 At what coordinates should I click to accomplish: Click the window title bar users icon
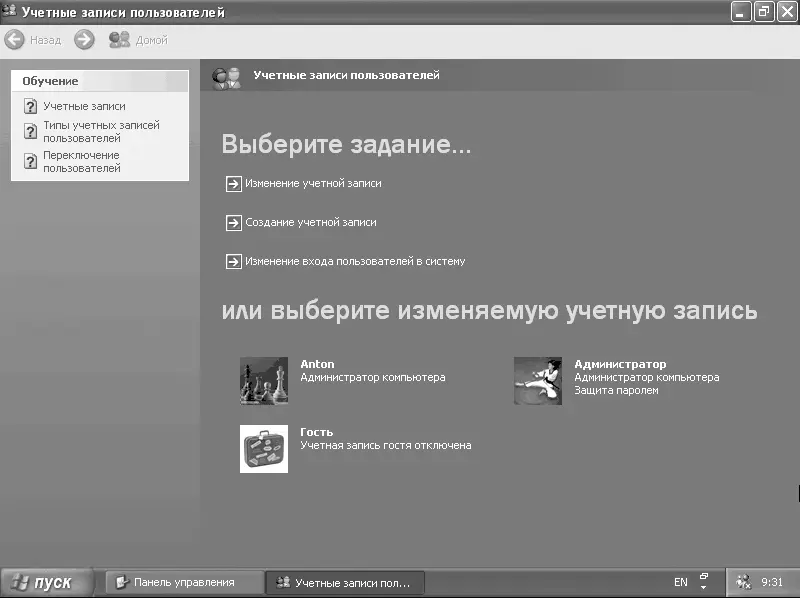(x=9, y=10)
